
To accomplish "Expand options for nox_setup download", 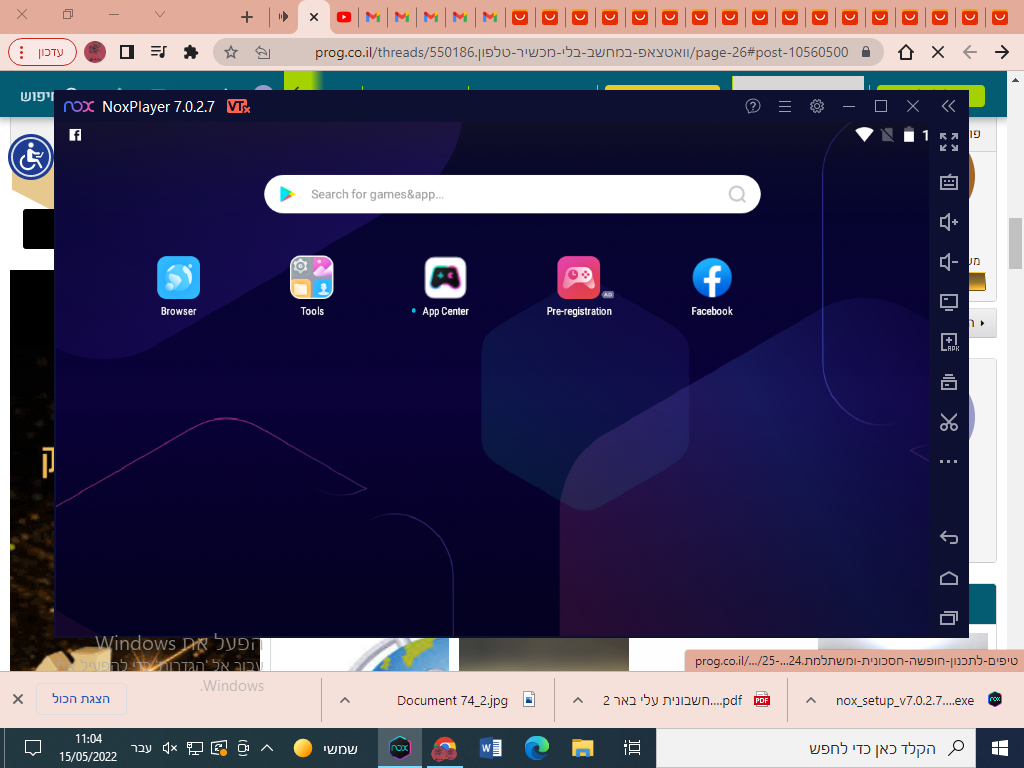I will [x=810, y=700].
